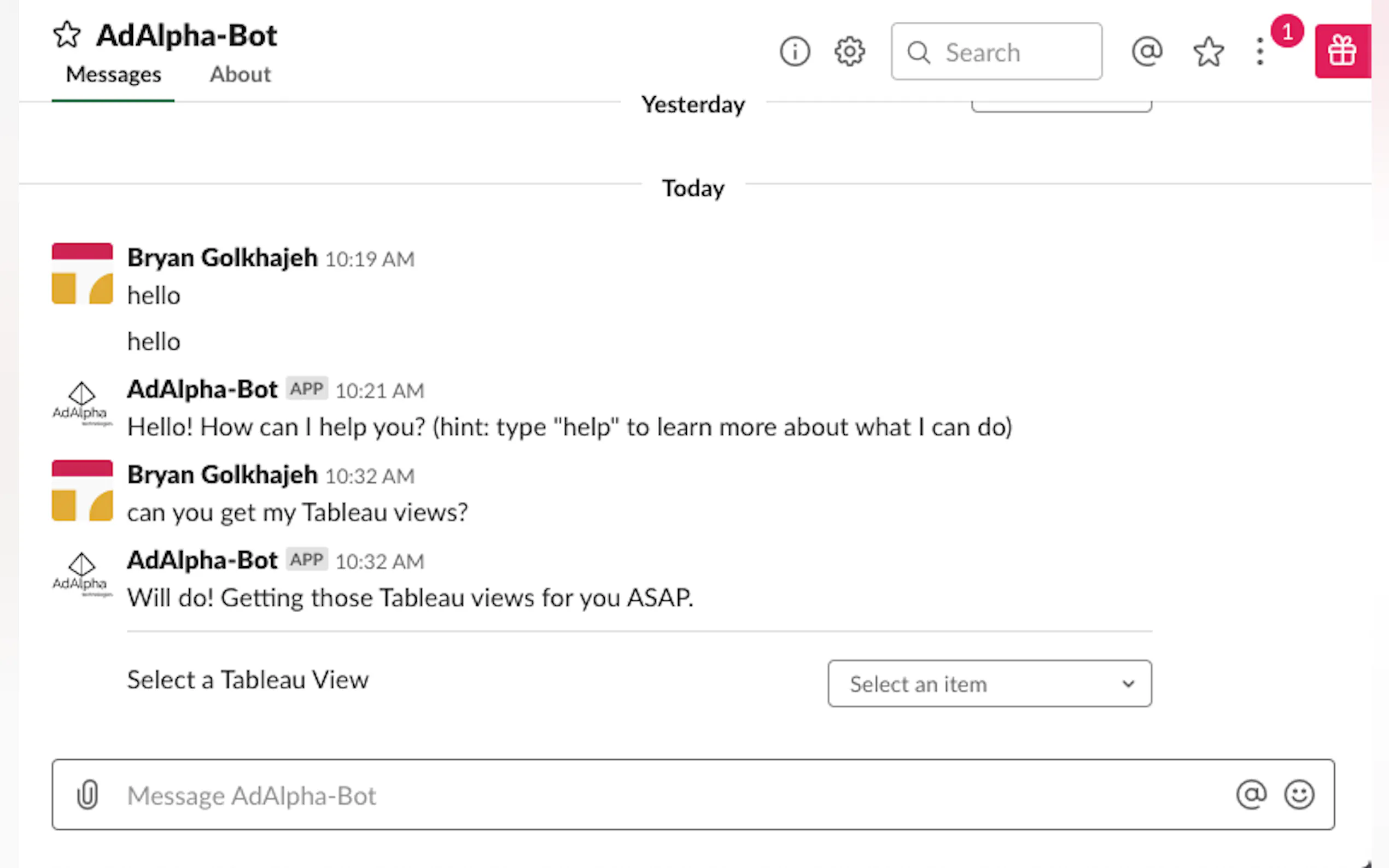Image resolution: width=1389 pixels, height=868 pixels.
Task: Click the pink gift What's New button
Action: pyautogui.click(x=1342, y=51)
